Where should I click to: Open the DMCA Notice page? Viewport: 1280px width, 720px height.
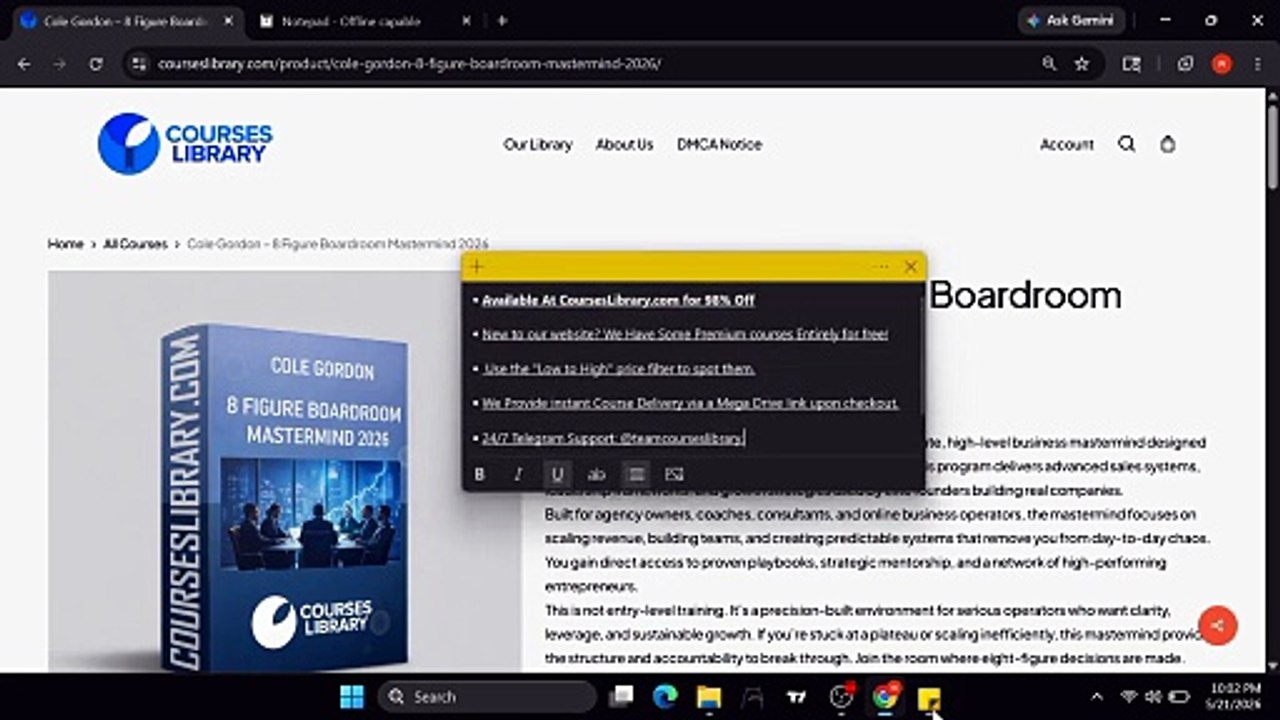click(x=719, y=144)
